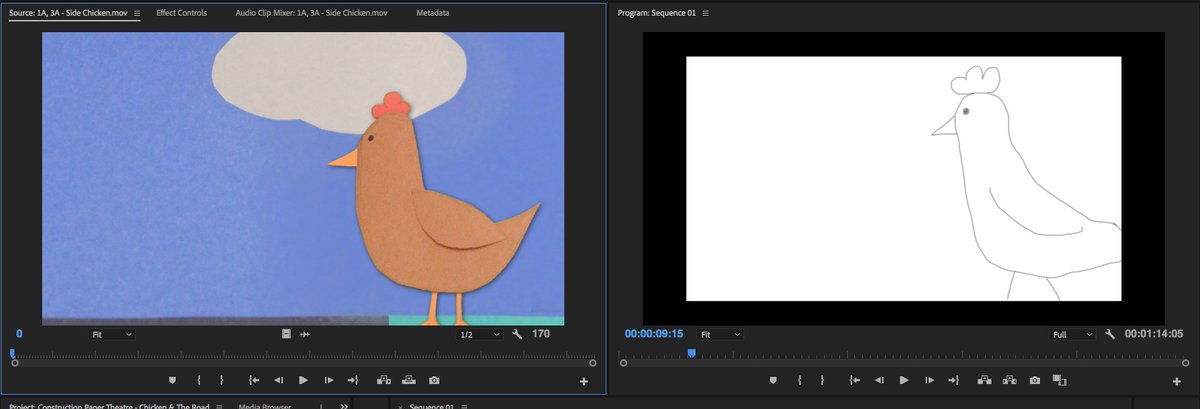Go to In point in Program monitor
This screenshot has height=409, width=1200.
coord(854,380)
